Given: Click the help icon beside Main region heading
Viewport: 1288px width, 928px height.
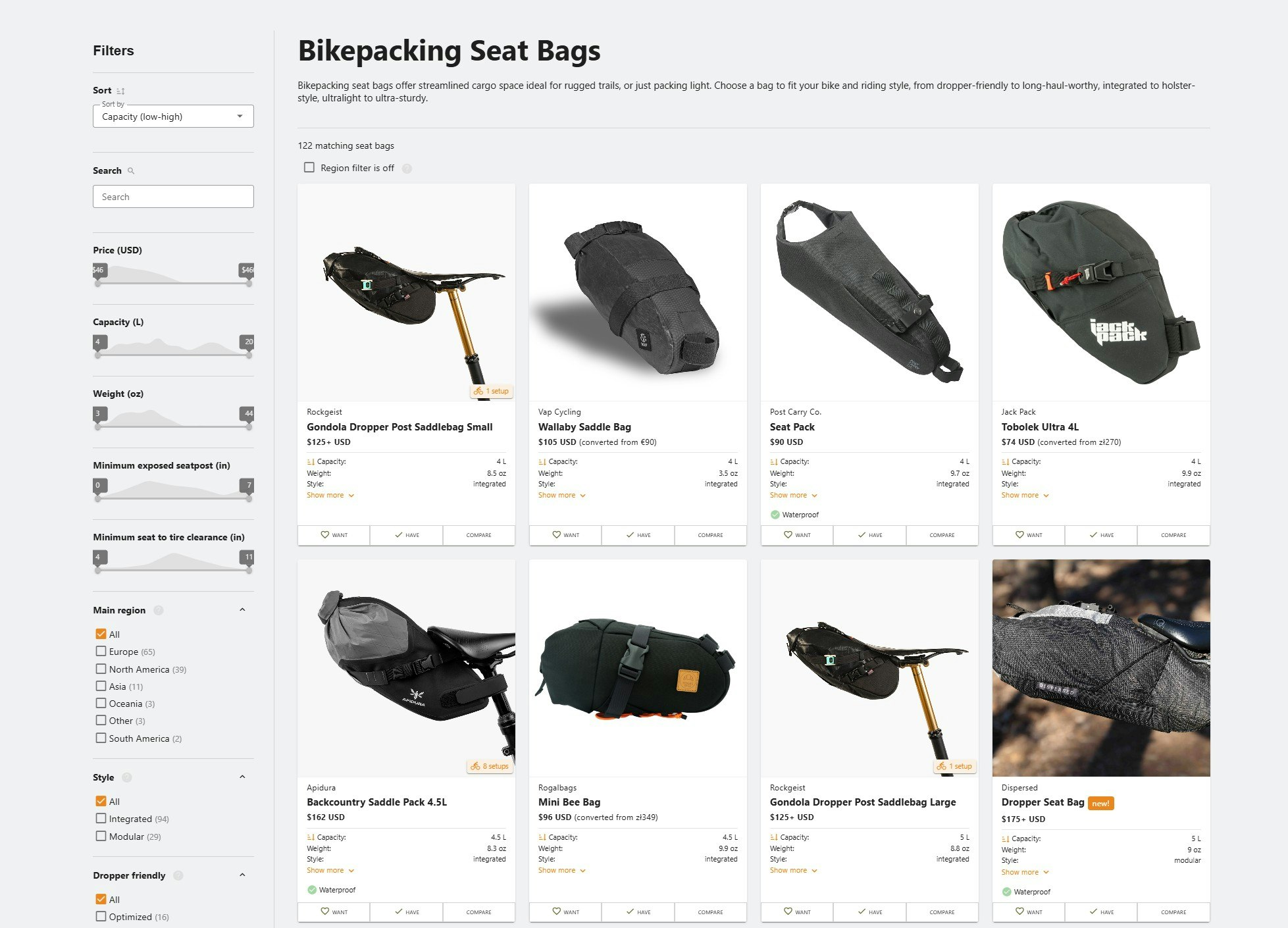Looking at the screenshot, I should tap(158, 610).
